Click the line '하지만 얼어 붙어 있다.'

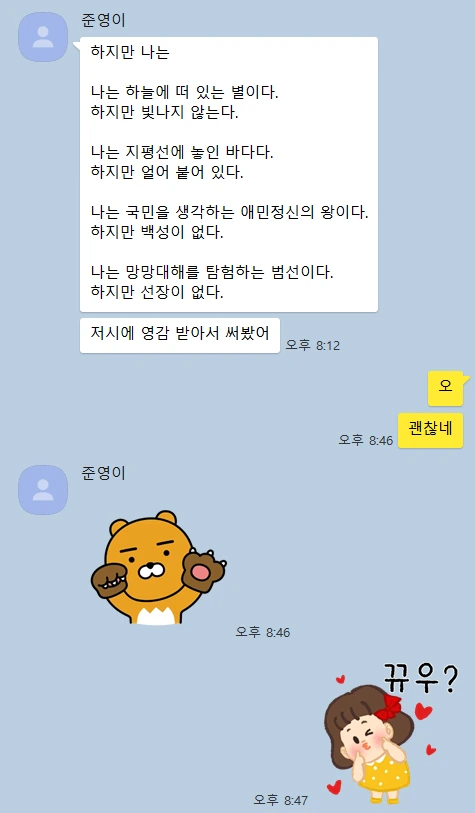(x=167, y=172)
